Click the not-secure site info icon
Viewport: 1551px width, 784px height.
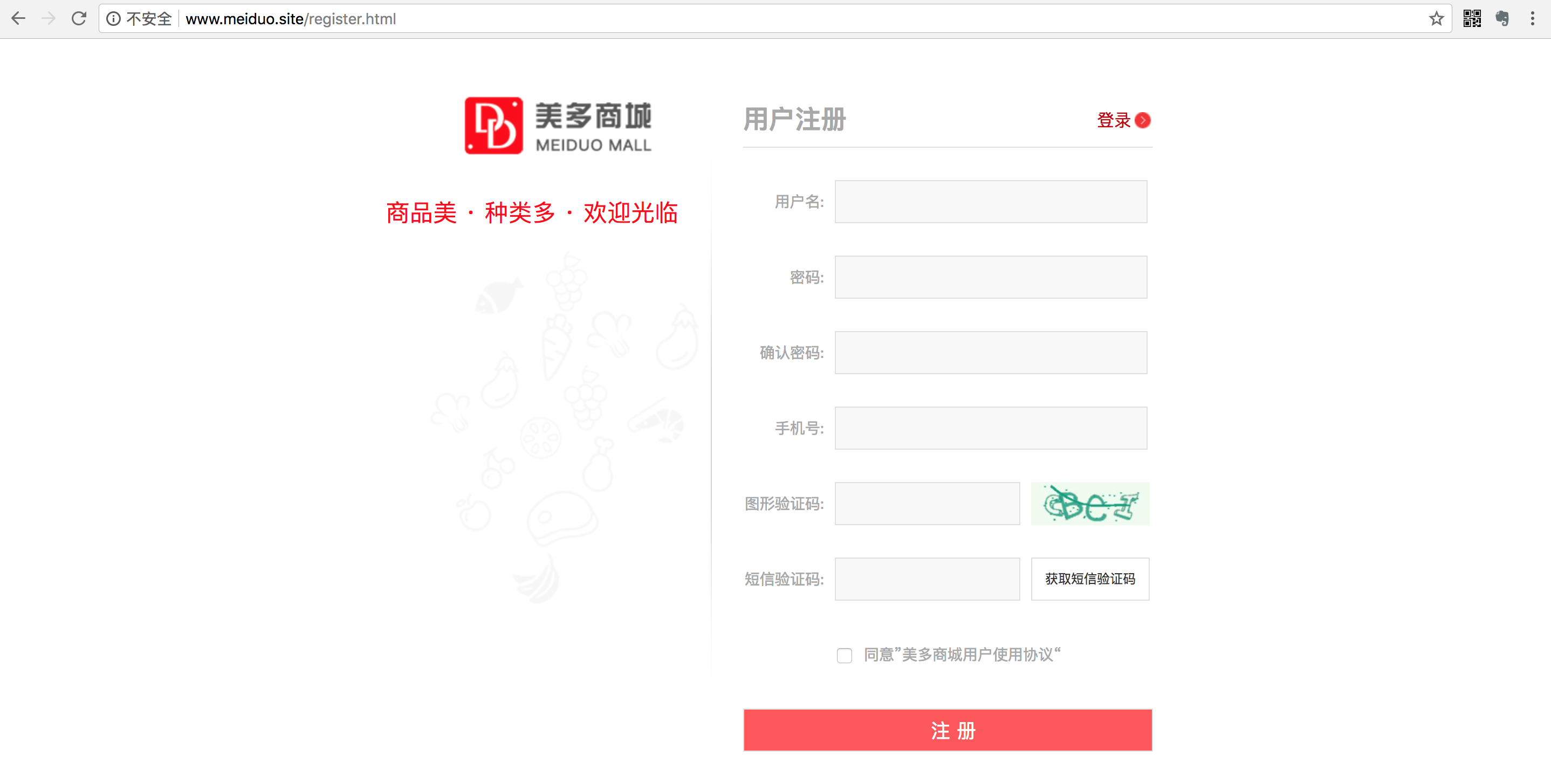pyautogui.click(x=113, y=19)
